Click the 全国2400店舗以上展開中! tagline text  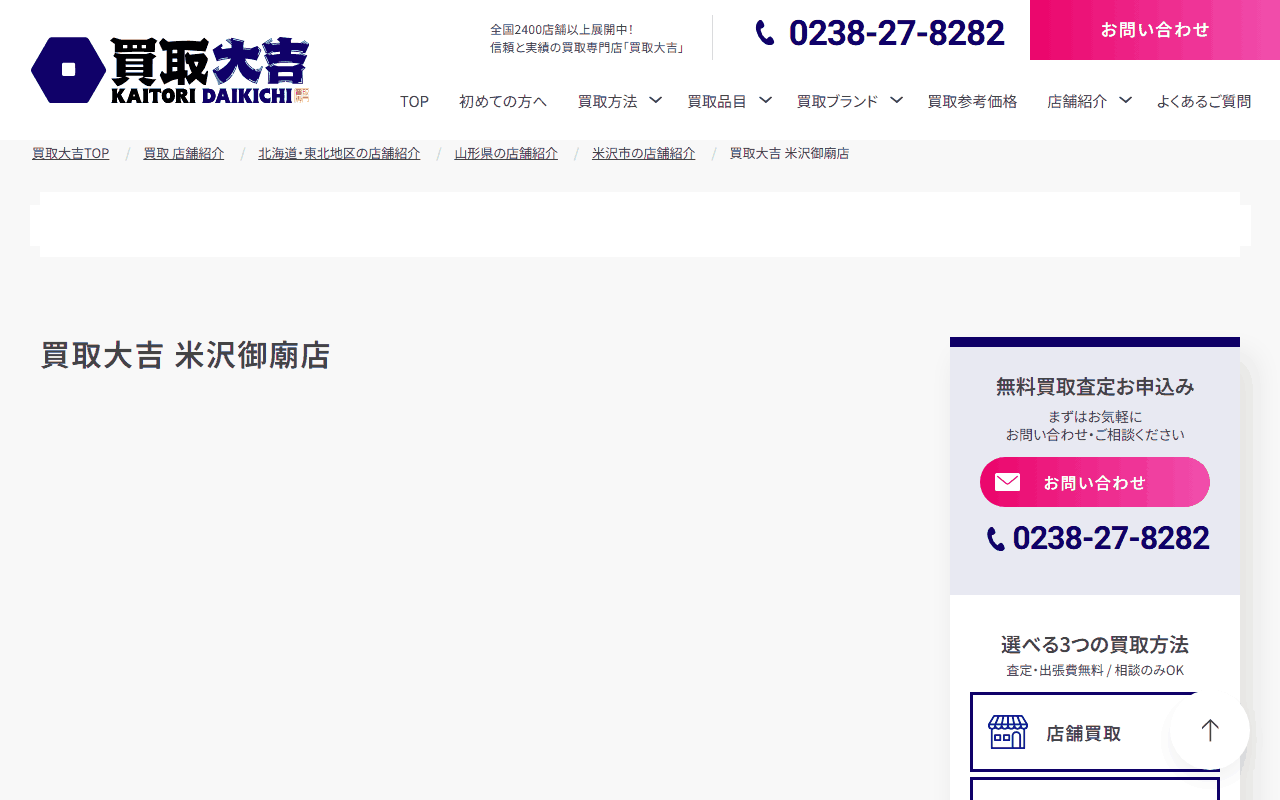561,30
